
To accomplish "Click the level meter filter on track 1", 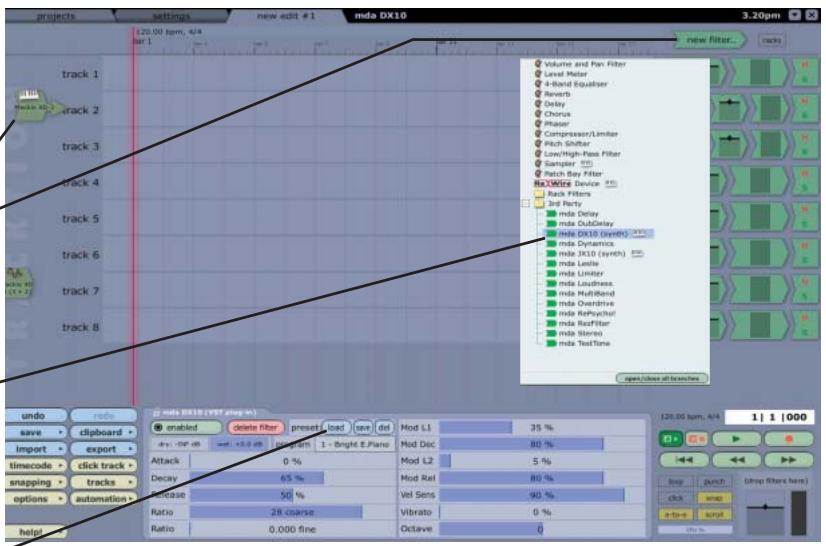I will (x=760, y=72).
